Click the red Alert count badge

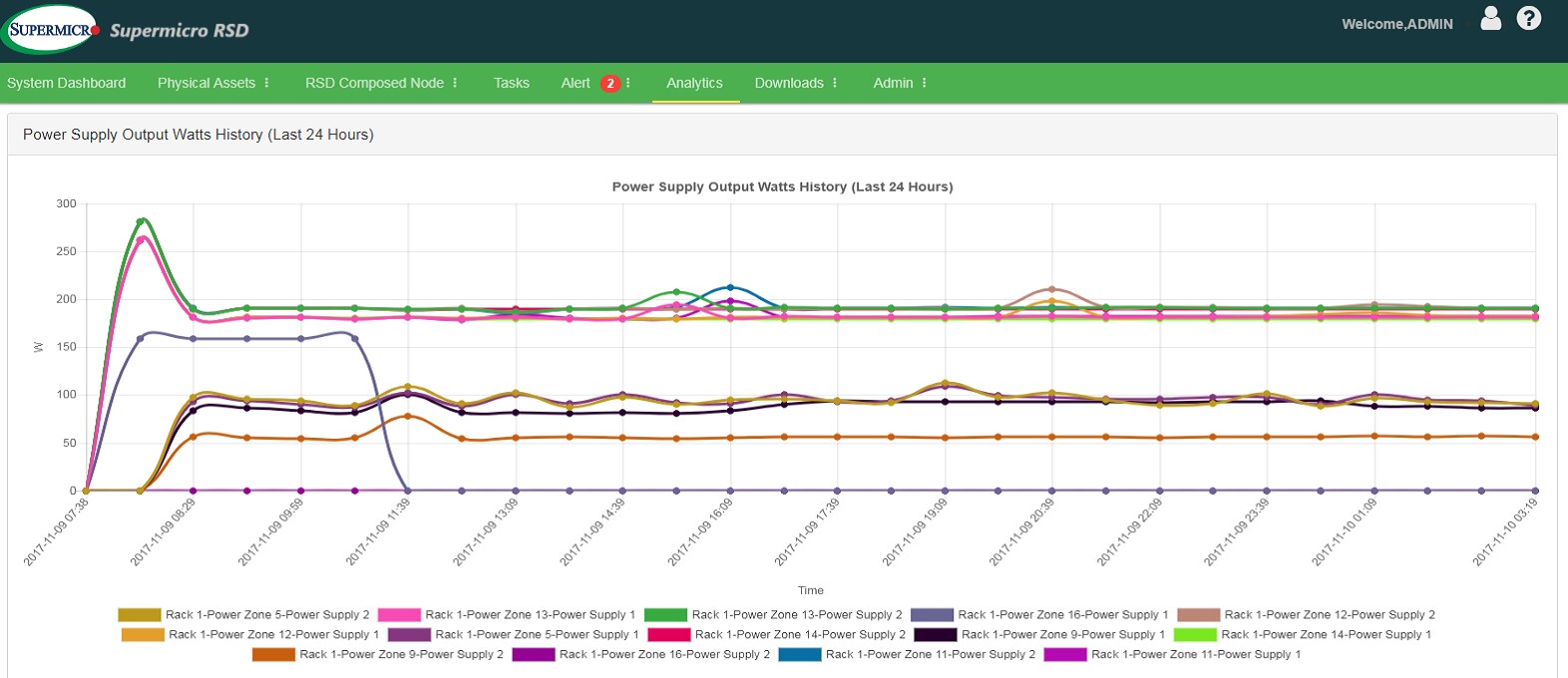tap(610, 84)
